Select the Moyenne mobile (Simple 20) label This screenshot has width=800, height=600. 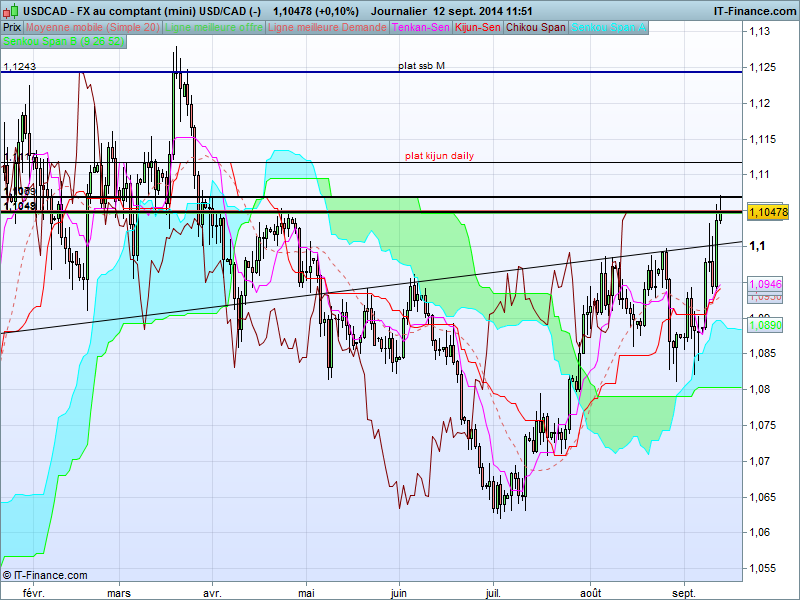pos(93,28)
